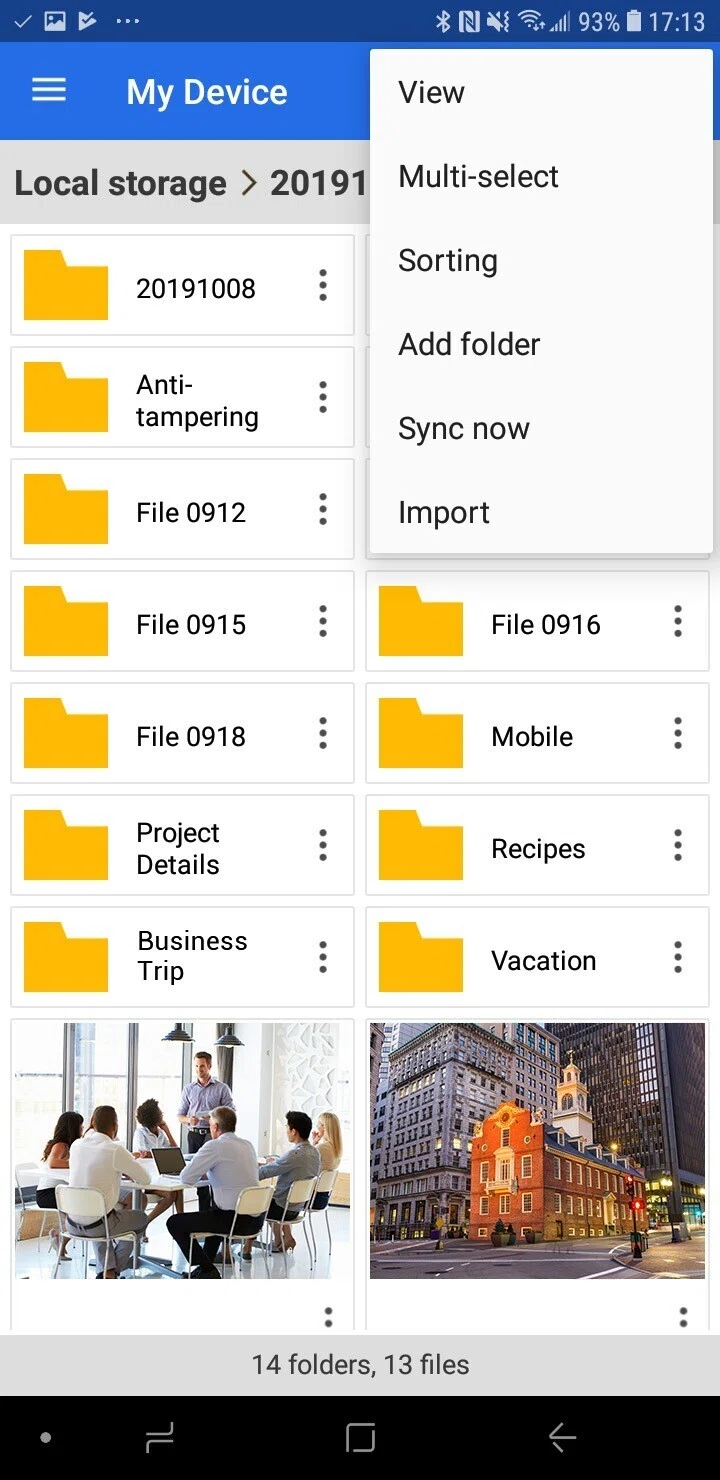The width and height of the screenshot is (720, 1480).
Task: Tap the Recipes folder name
Action: (x=538, y=848)
